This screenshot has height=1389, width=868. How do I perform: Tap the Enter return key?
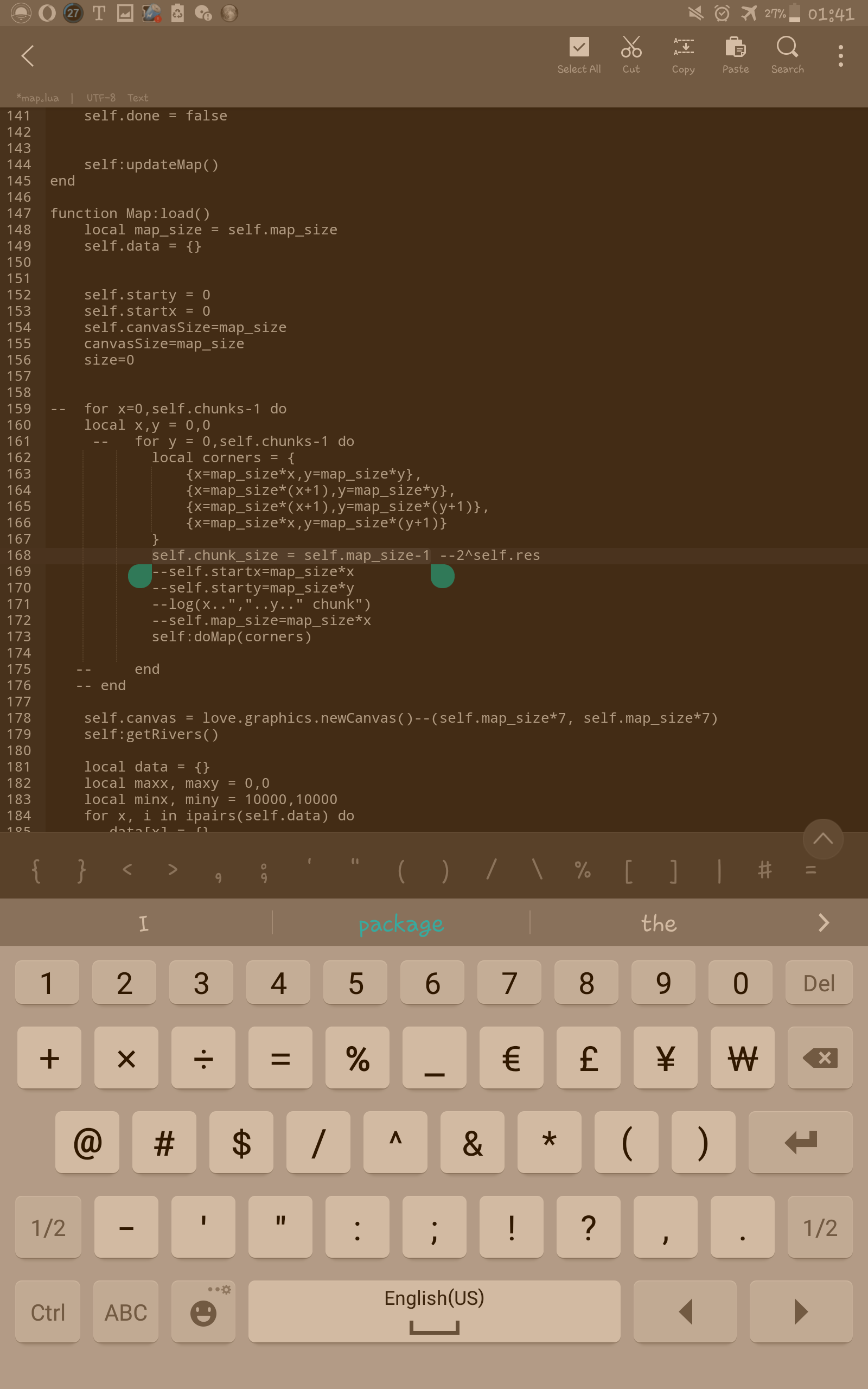[x=800, y=1142]
